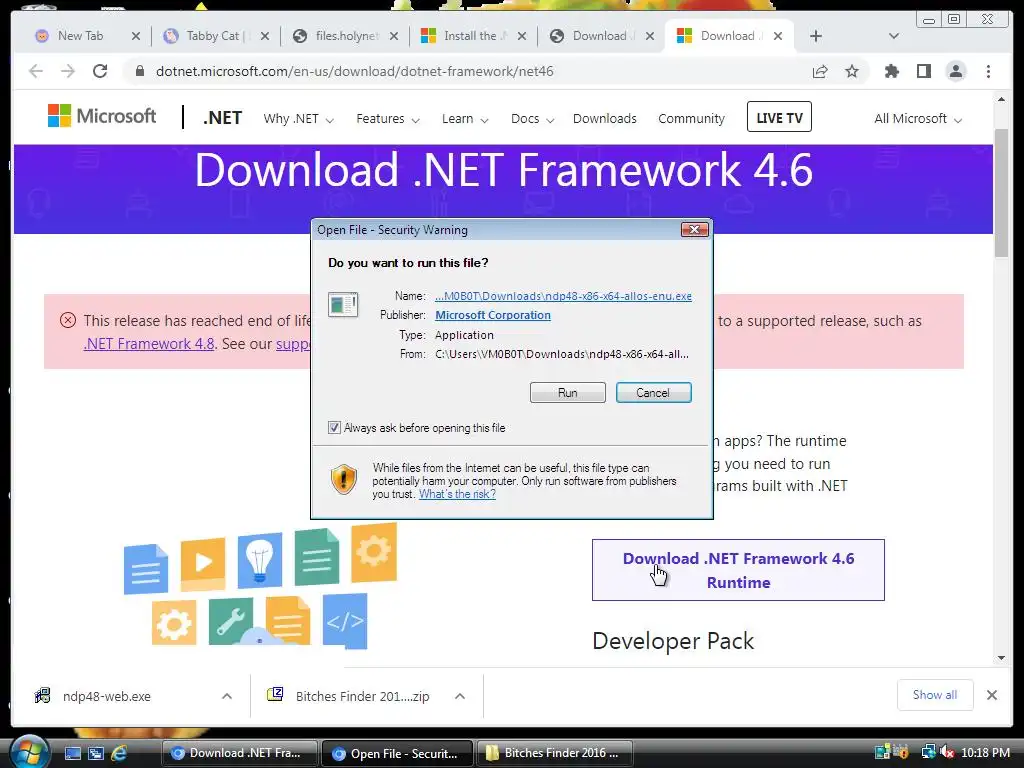Launch Internet Explorer from quick launch
Viewport: 1024px width, 768px height.
coord(119,754)
